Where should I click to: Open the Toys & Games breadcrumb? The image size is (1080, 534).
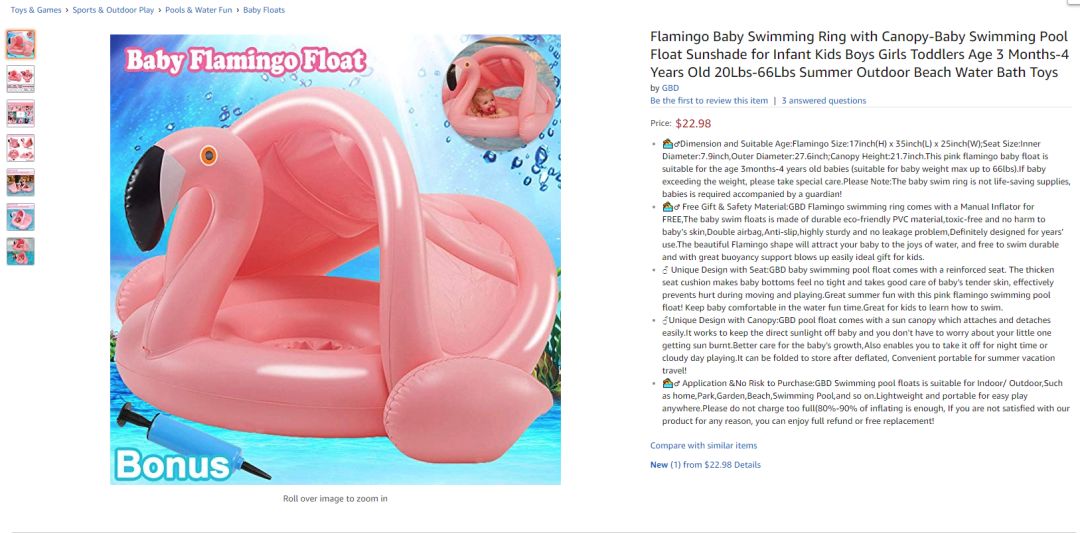pos(36,10)
